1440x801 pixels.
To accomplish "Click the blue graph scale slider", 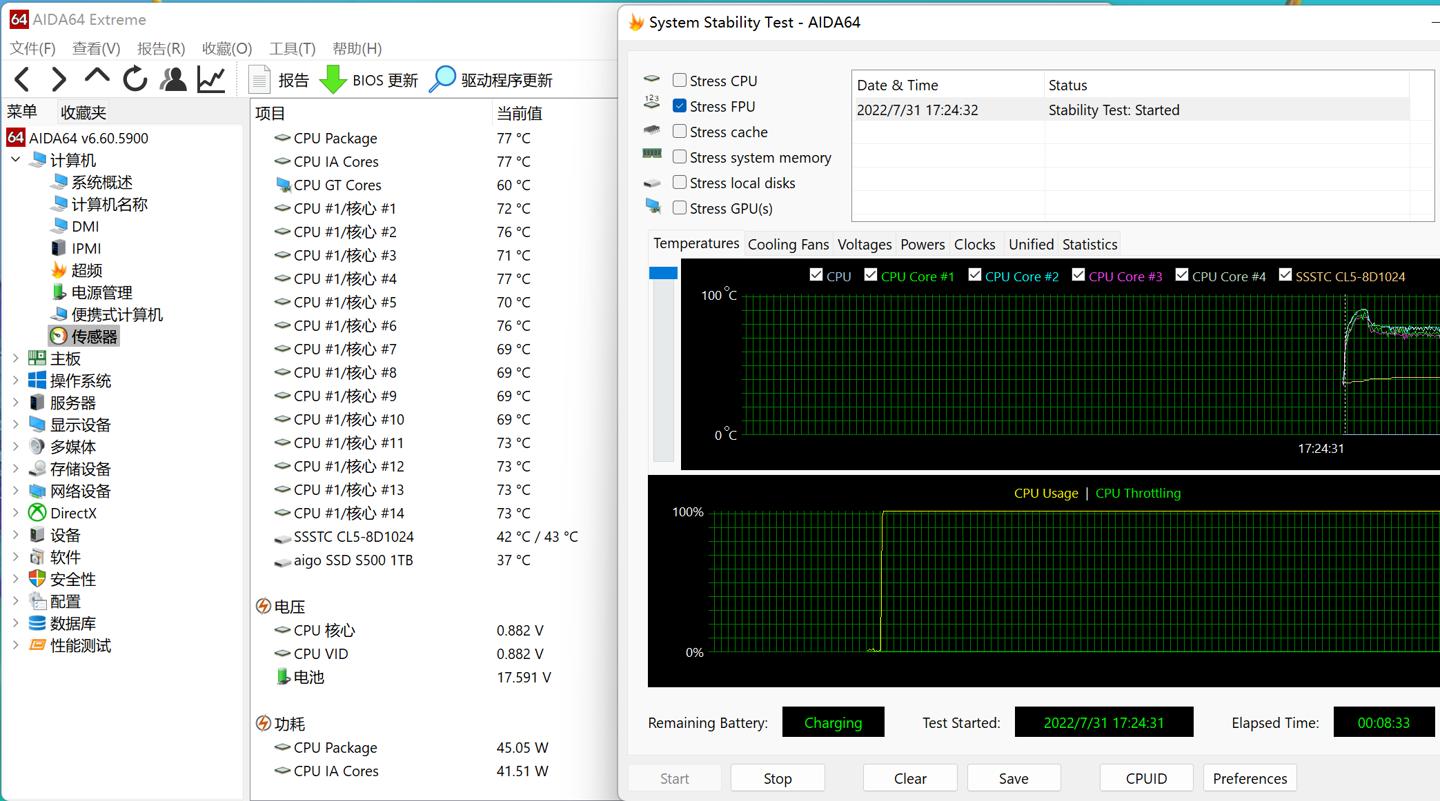I will click(x=663, y=273).
